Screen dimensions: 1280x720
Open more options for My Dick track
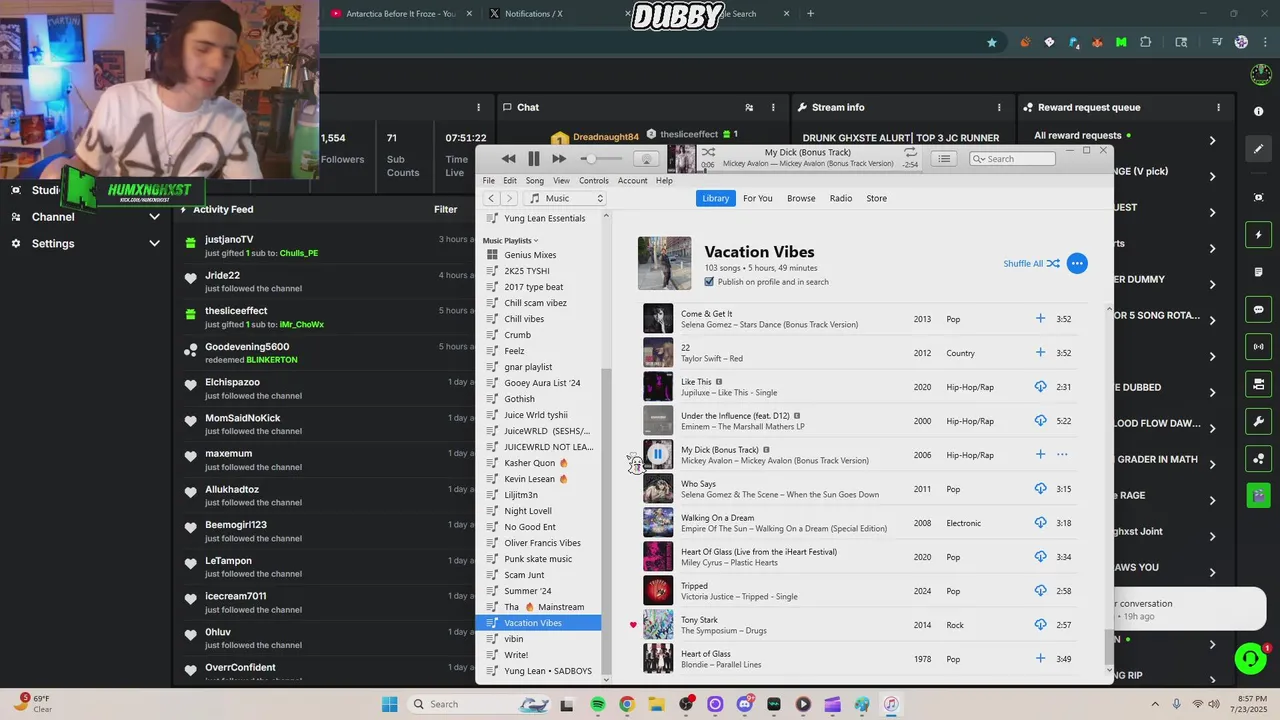[1062, 455]
